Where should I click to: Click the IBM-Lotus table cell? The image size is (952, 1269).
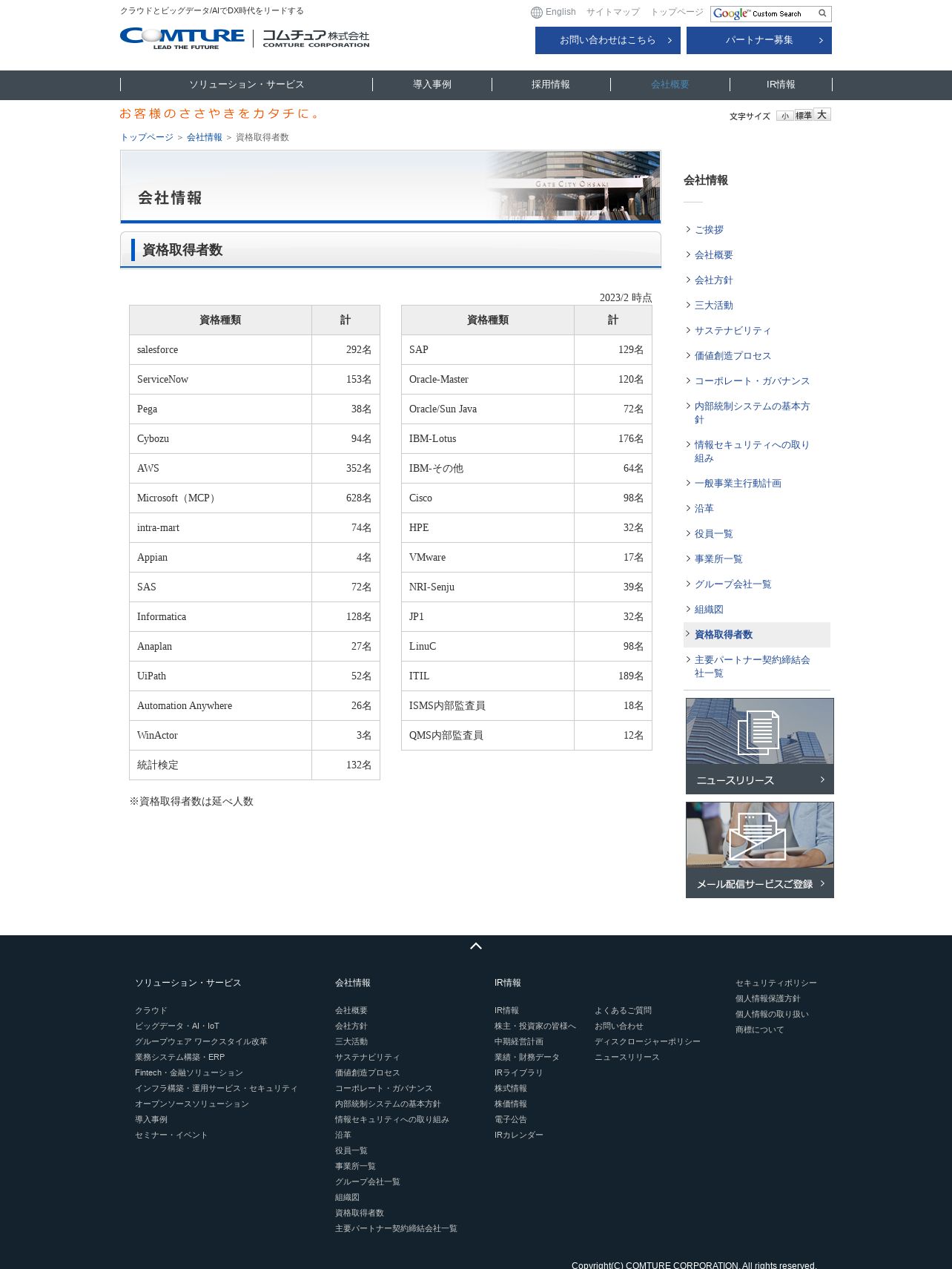pos(488,439)
